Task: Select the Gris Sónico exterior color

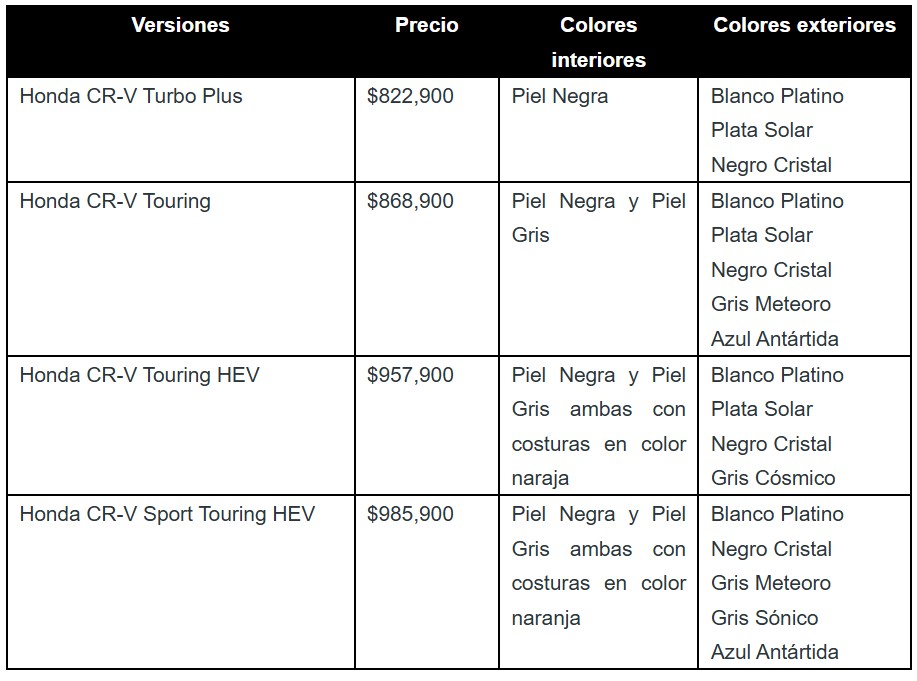Action: [764, 618]
